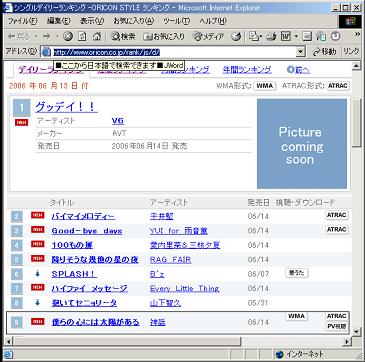Click the down-arrow rank icon beside SPLASH!
The height and width of the screenshot is (362, 365).
(x=37, y=274)
